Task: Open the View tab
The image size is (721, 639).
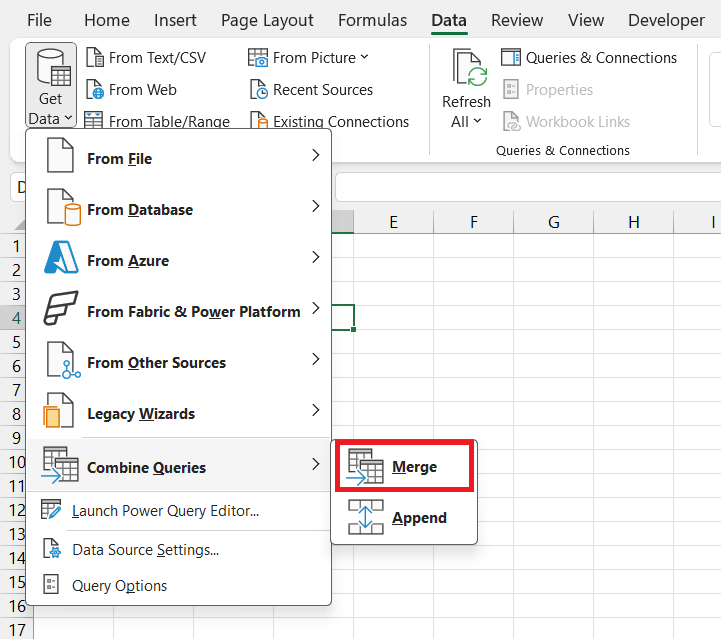Action: (x=586, y=20)
